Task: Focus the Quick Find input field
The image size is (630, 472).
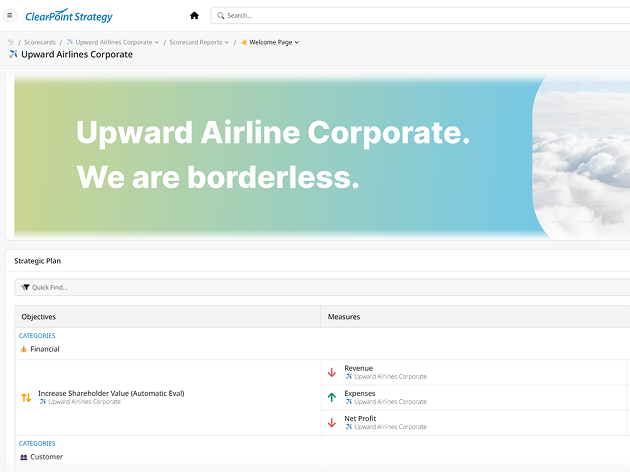Action: pyautogui.click(x=322, y=287)
